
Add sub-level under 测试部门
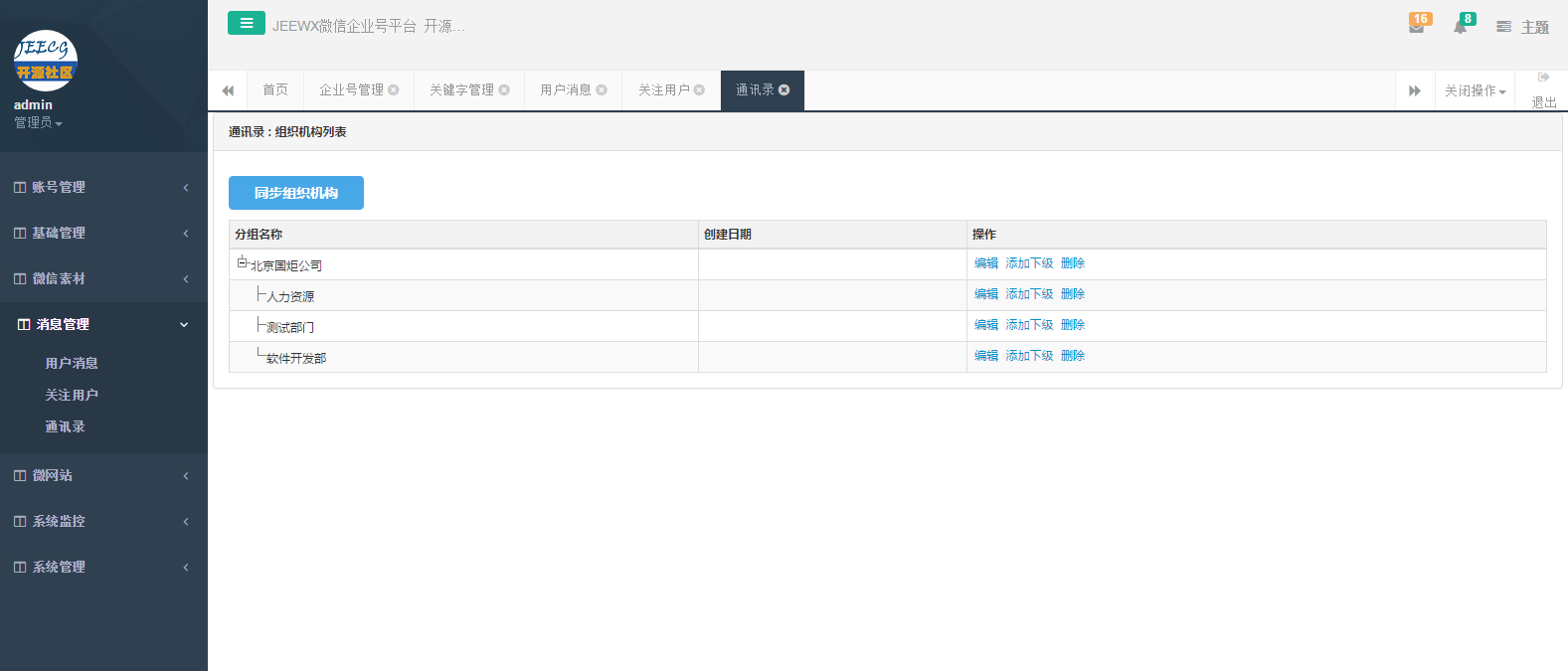pos(1029,325)
